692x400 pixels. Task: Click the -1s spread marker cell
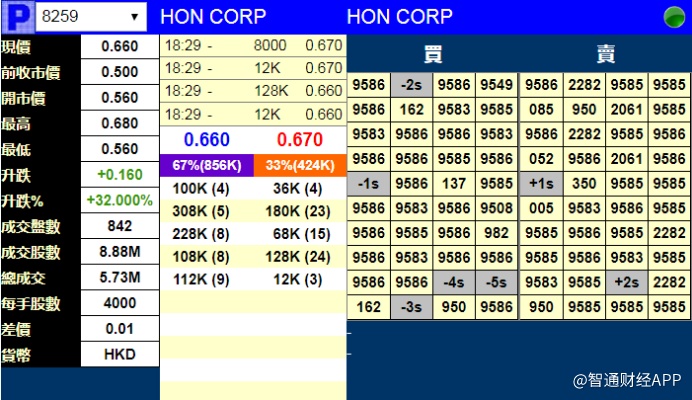(369, 184)
